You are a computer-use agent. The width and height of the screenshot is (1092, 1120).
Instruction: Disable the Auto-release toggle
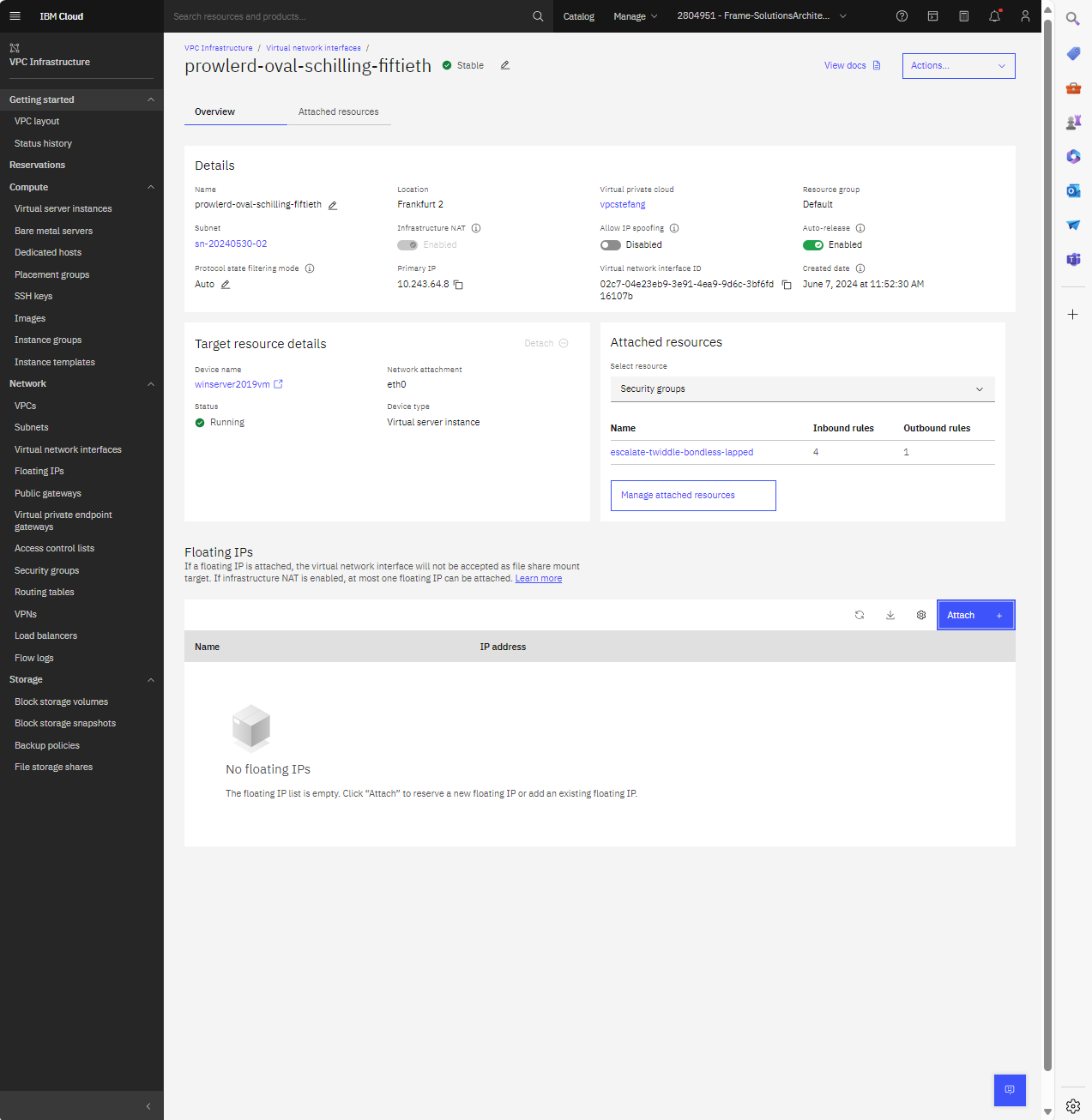(813, 244)
